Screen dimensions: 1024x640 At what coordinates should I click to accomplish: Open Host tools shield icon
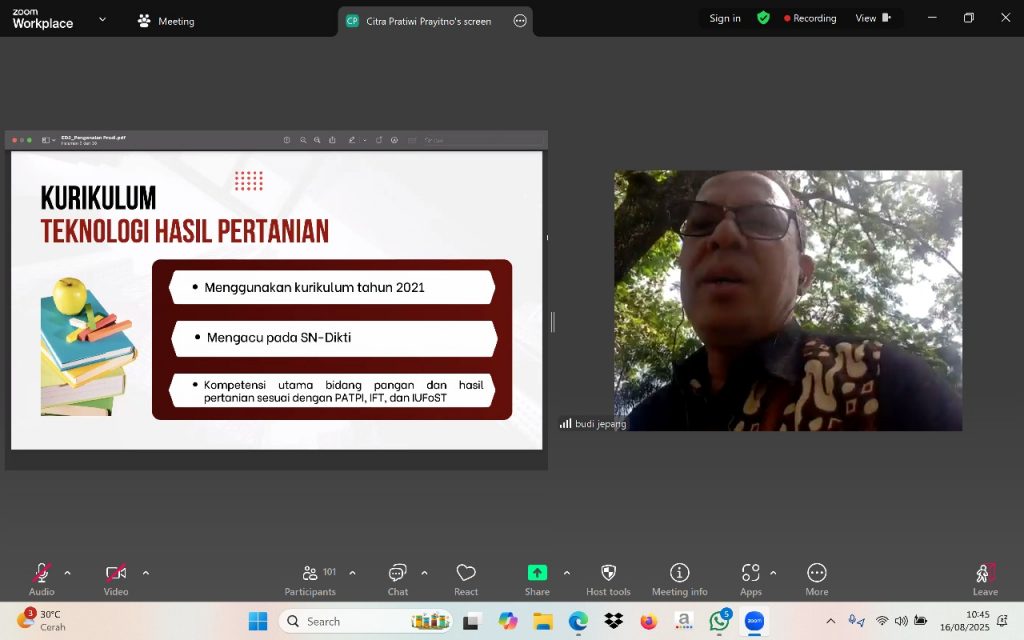pos(608,579)
